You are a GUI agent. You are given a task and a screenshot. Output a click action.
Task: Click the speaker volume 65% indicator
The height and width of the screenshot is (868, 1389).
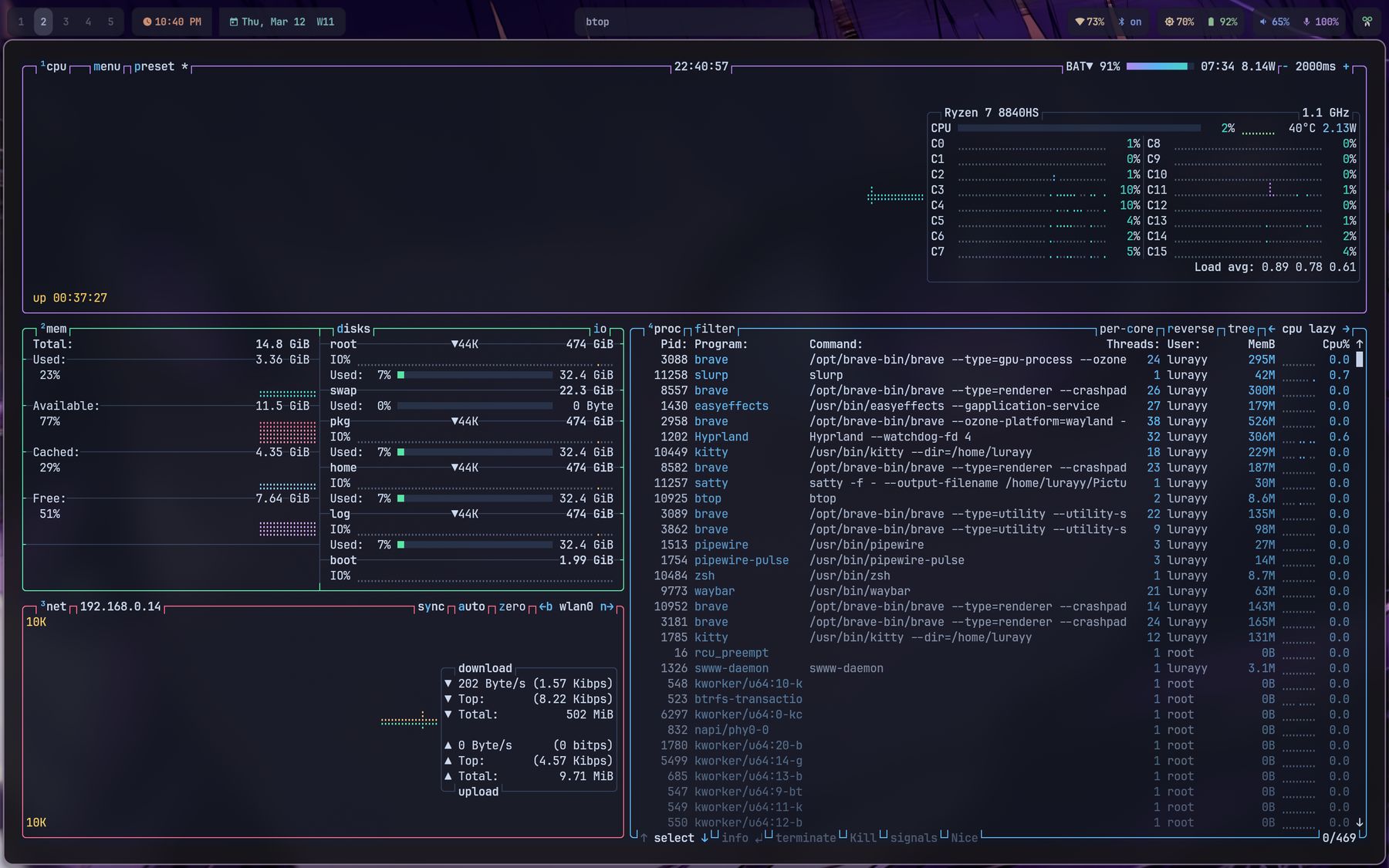pyautogui.click(x=1274, y=22)
